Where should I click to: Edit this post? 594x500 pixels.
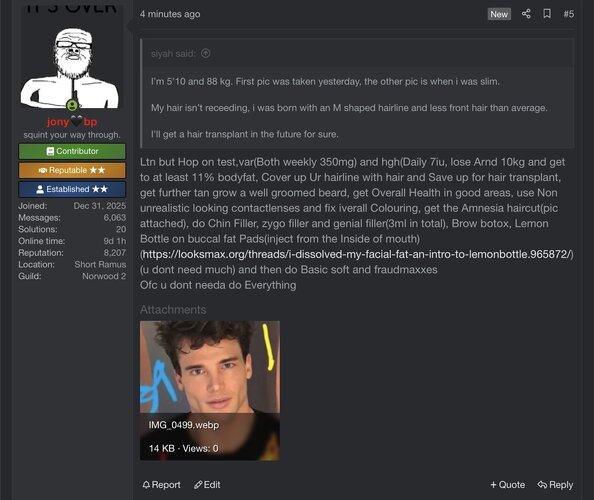pos(207,484)
